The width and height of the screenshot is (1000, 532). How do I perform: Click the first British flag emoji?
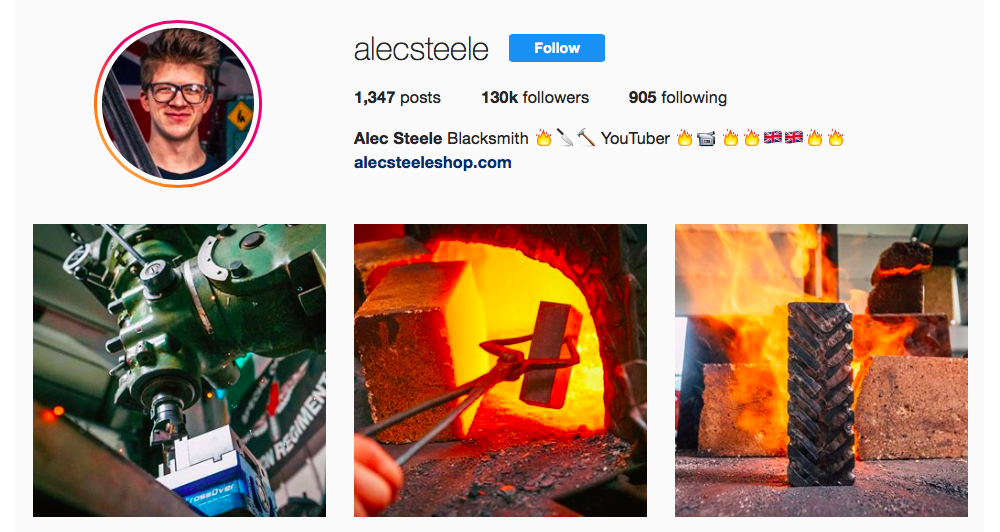pyautogui.click(x=772, y=138)
